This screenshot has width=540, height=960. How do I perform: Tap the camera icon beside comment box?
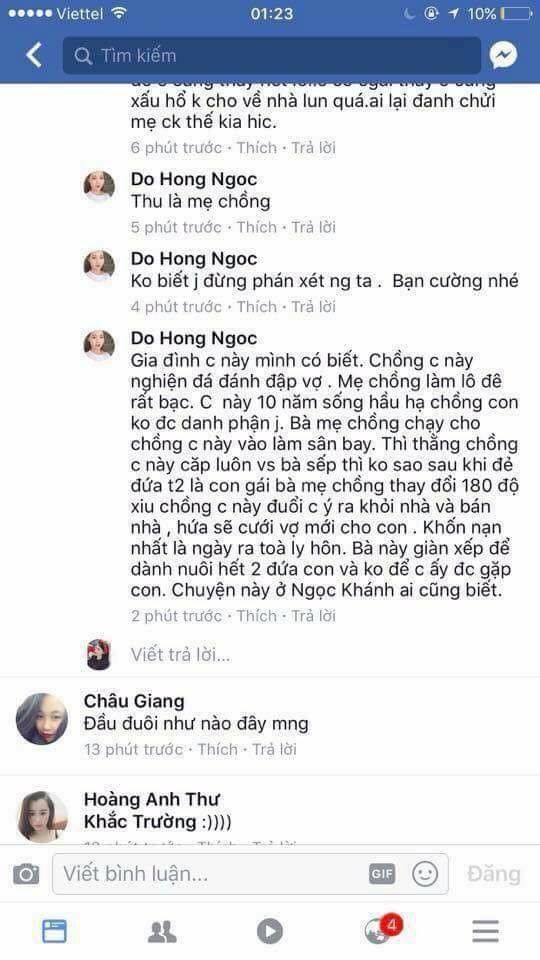[26, 874]
